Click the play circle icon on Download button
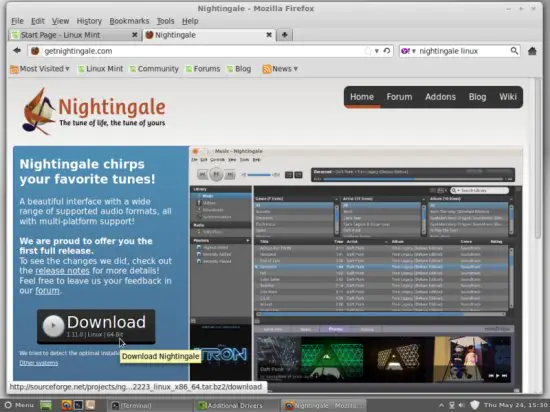 coord(53,325)
